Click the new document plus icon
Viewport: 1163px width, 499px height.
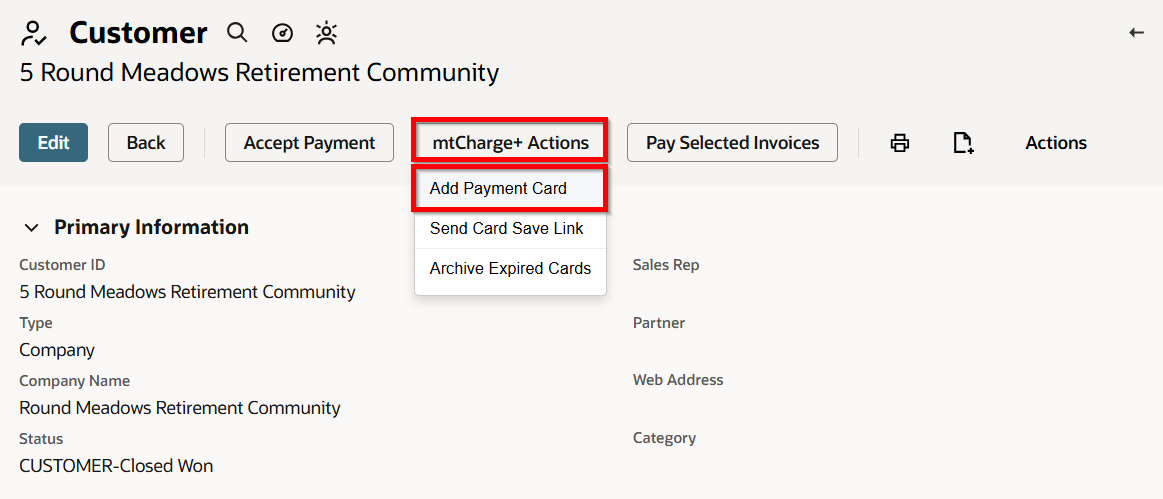(x=963, y=142)
